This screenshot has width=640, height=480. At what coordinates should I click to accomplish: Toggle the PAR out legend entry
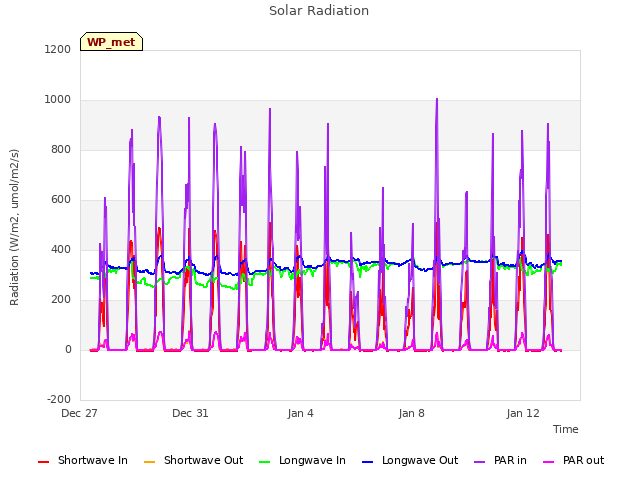[573, 460]
